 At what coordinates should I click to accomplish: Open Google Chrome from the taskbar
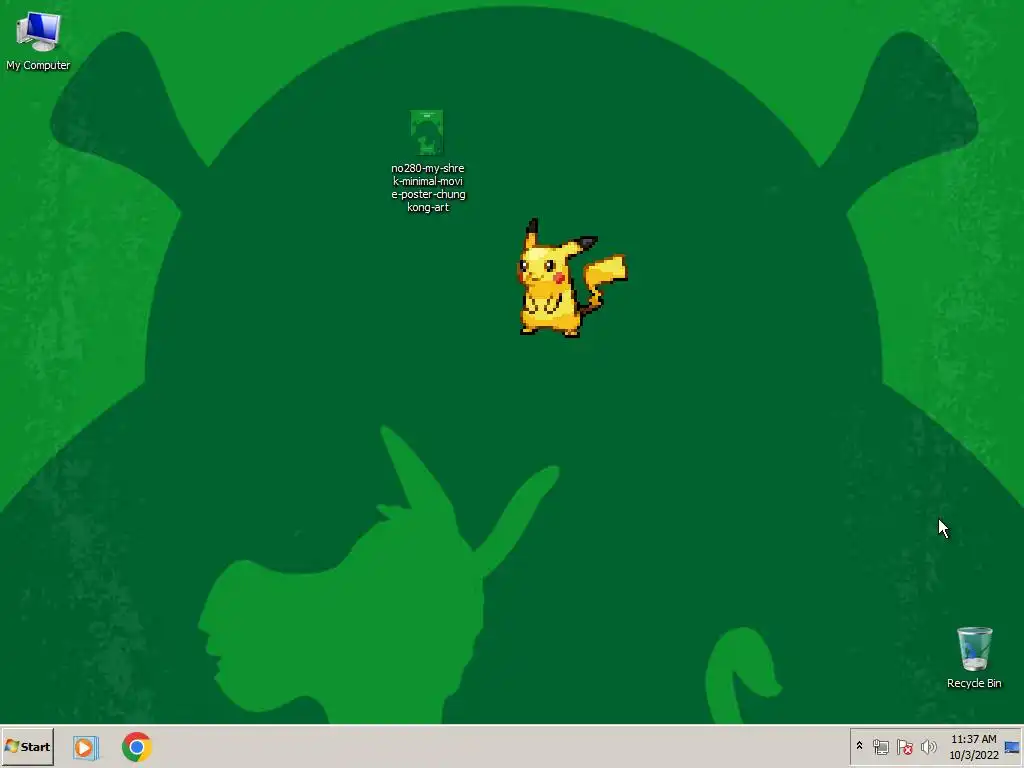click(136, 747)
